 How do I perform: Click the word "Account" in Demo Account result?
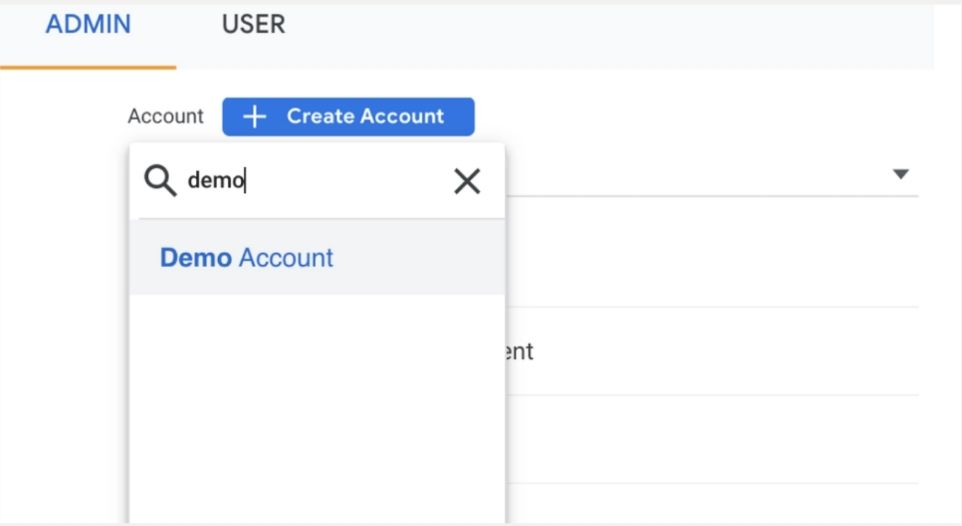286,258
